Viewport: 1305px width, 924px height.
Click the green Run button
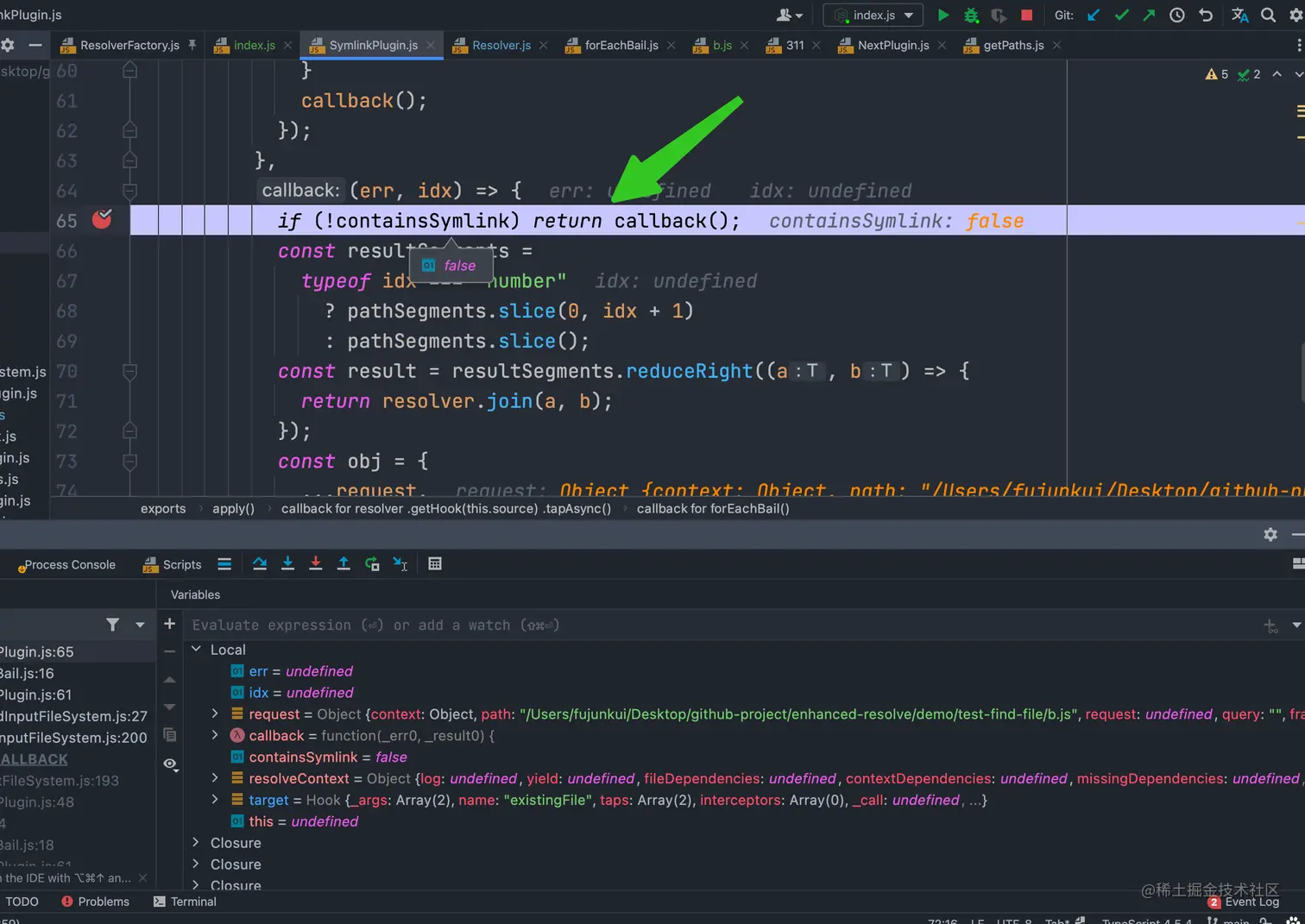[943, 15]
